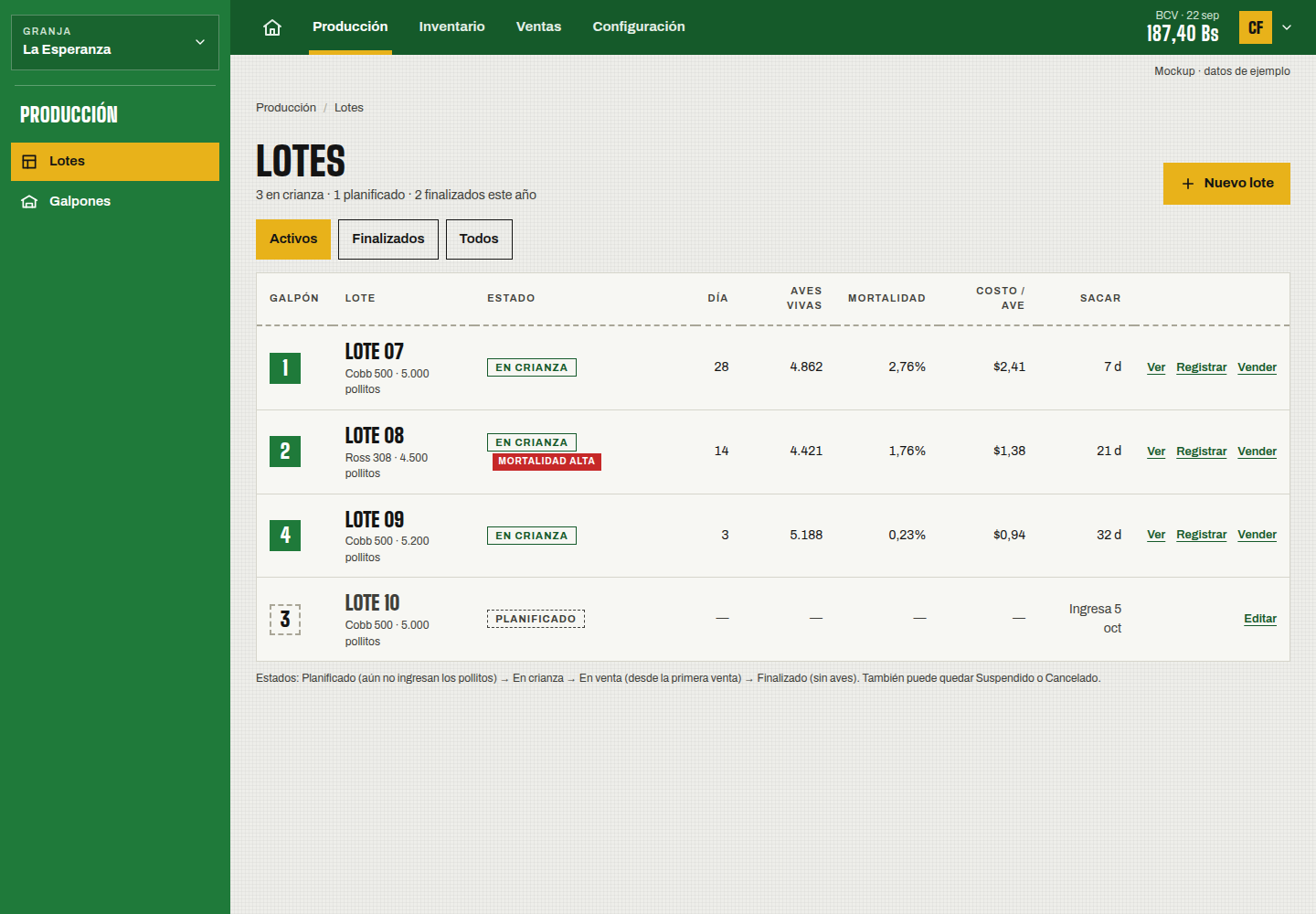Click the EN CRIANZA badge for Lote 08
Image resolution: width=1316 pixels, height=914 pixels.
532,442
